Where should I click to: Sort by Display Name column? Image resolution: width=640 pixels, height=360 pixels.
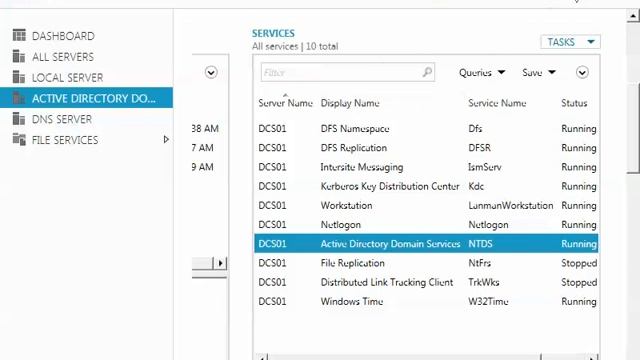[350, 103]
